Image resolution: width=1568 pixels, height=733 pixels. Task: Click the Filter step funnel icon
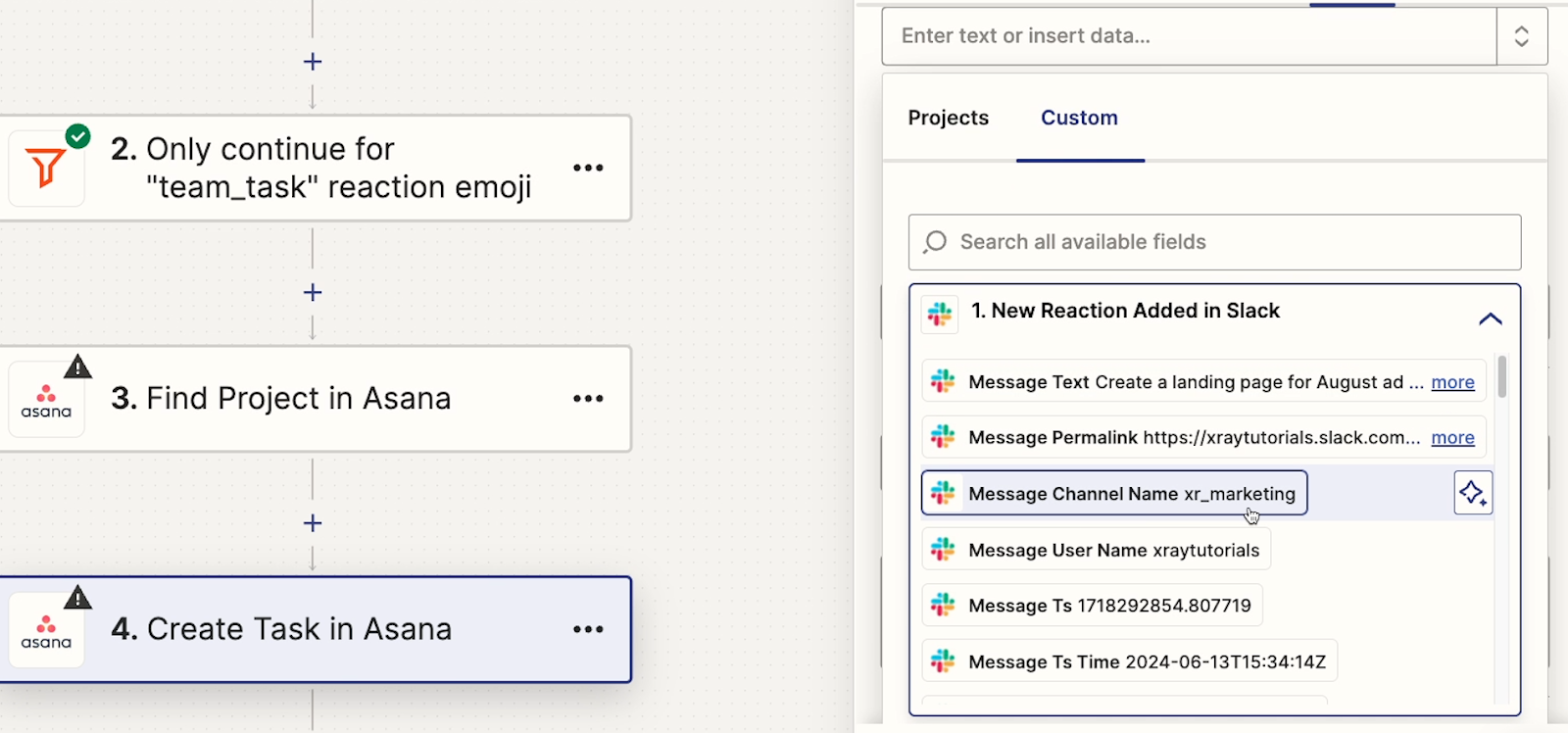tap(45, 168)
